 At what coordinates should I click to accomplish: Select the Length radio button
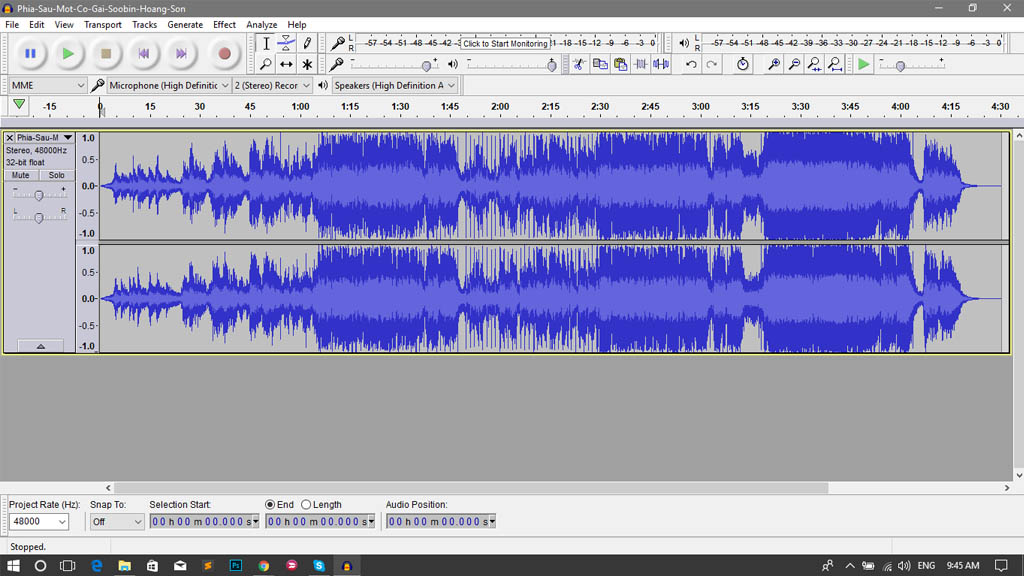306,505
